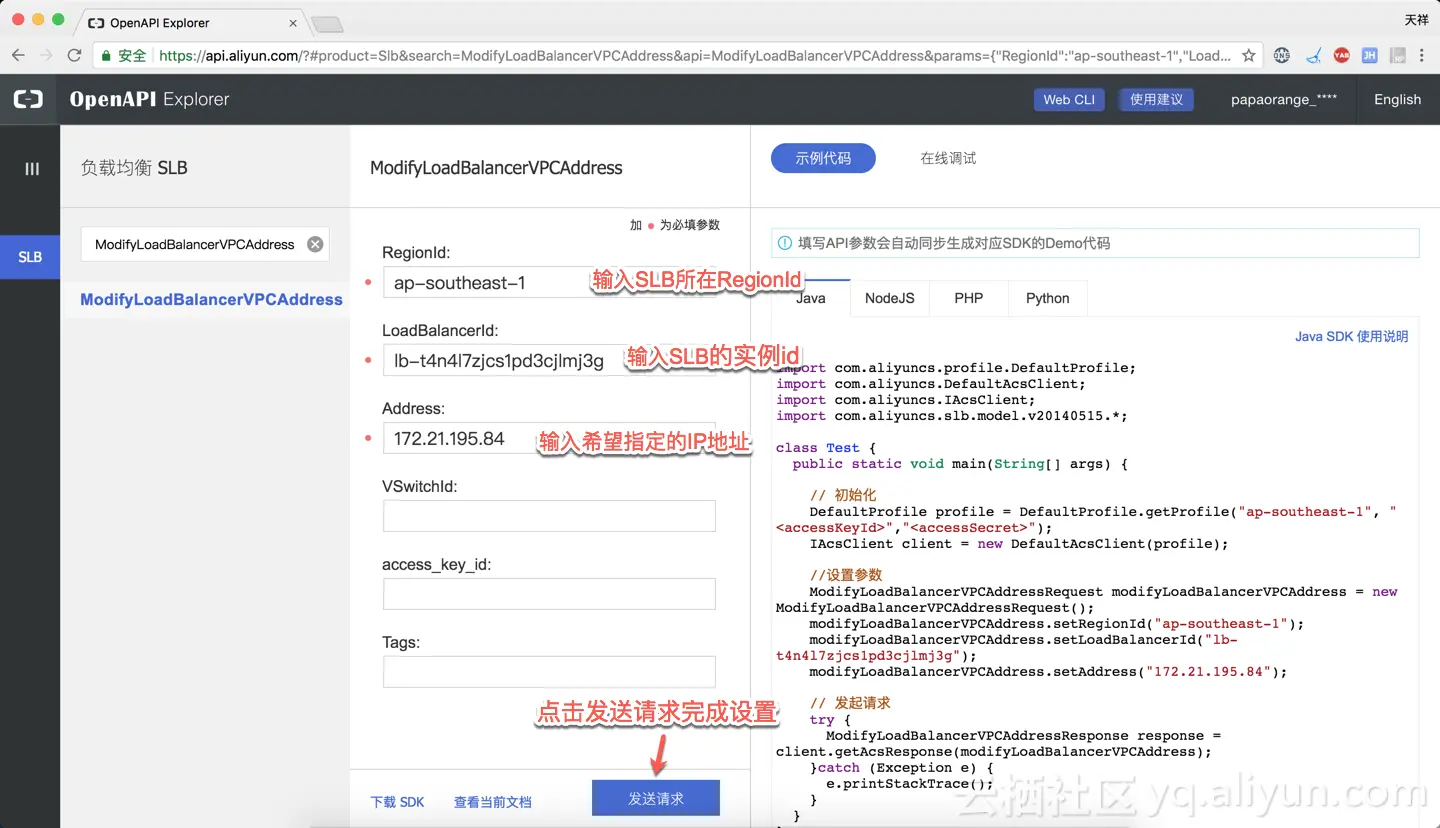Click the LoadBalancerId input field
Image resolution: width=1440 pixels, height=828 pixels.
(x=549, y=360)
